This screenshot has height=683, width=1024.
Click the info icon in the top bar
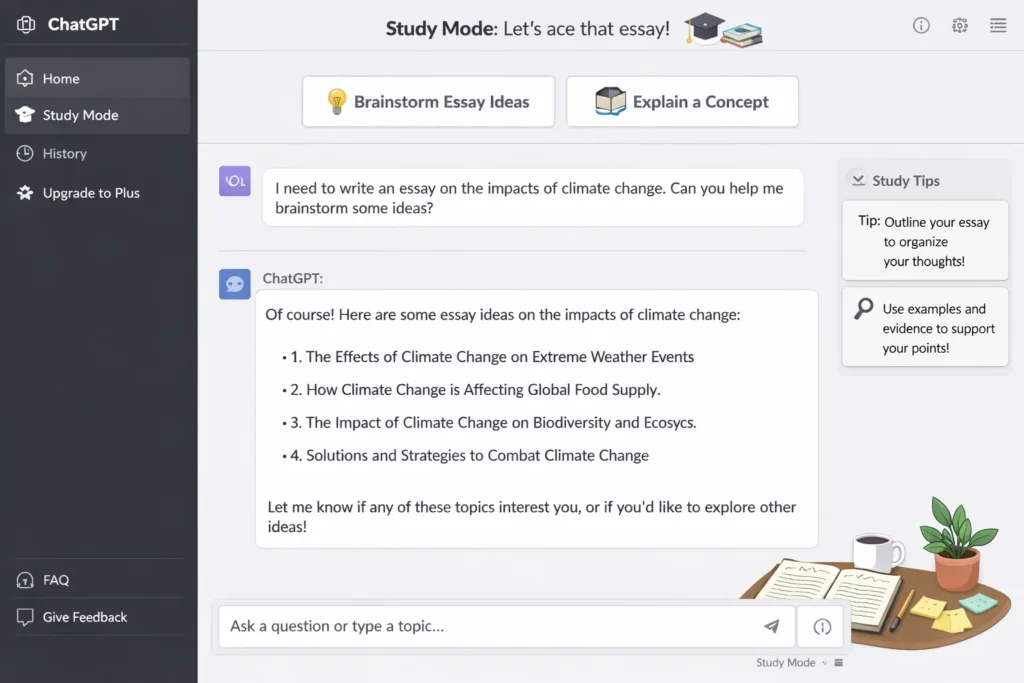click(x=920, y=25)
